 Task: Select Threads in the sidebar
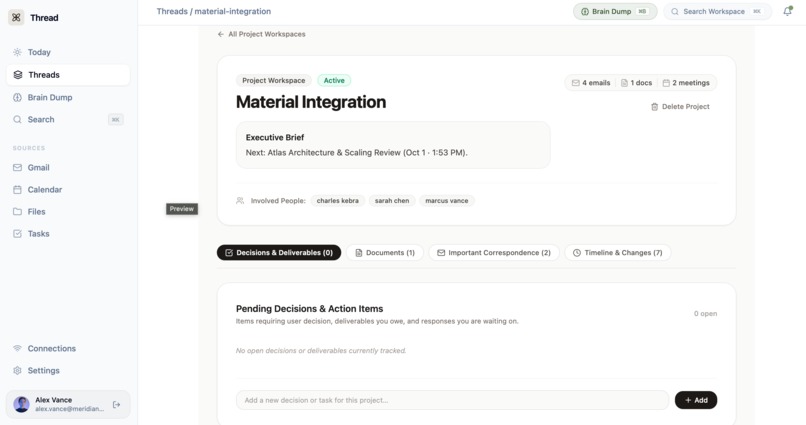tap(68, 75)
